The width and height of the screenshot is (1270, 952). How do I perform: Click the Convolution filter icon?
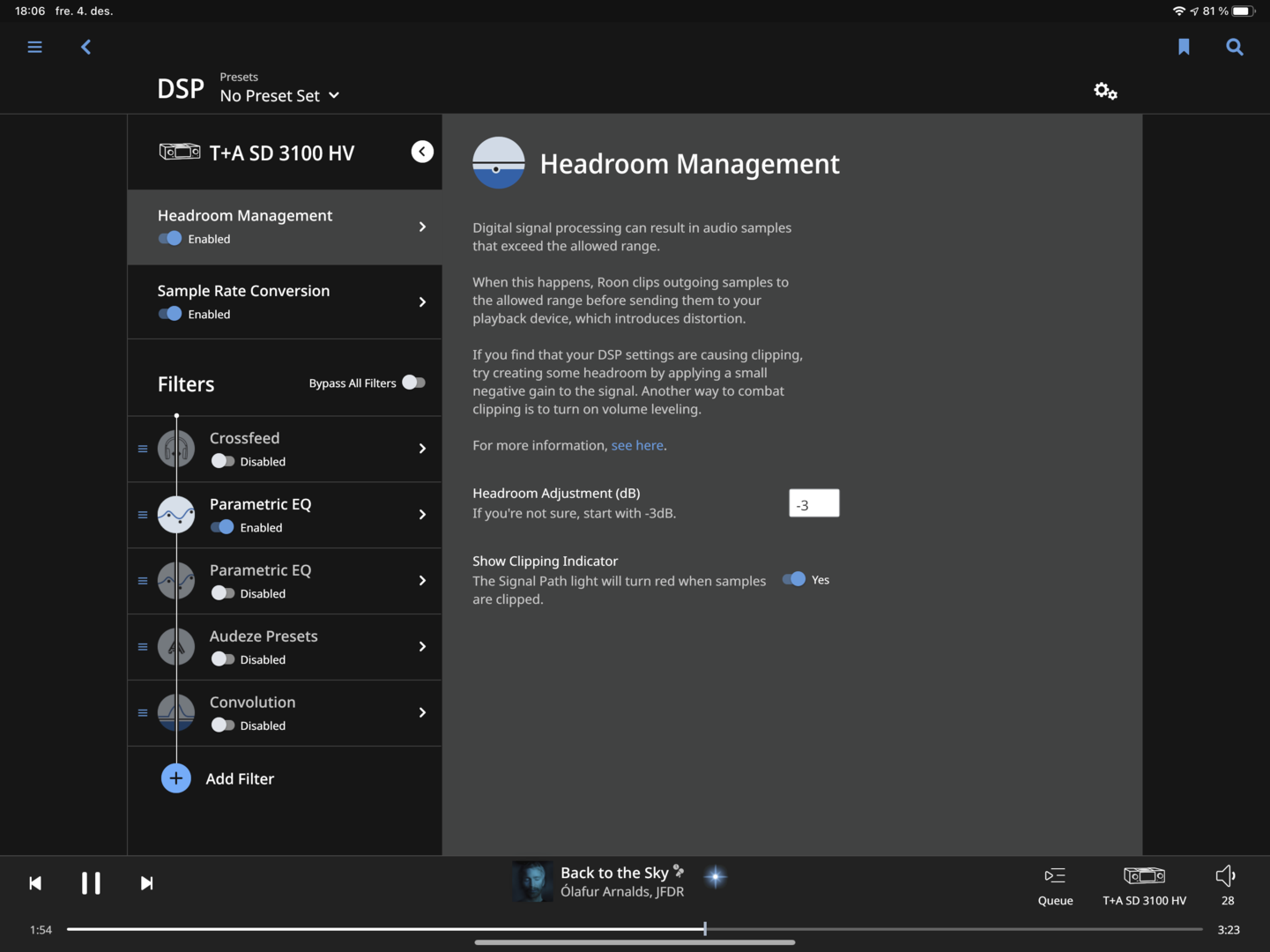coord(176,713)
